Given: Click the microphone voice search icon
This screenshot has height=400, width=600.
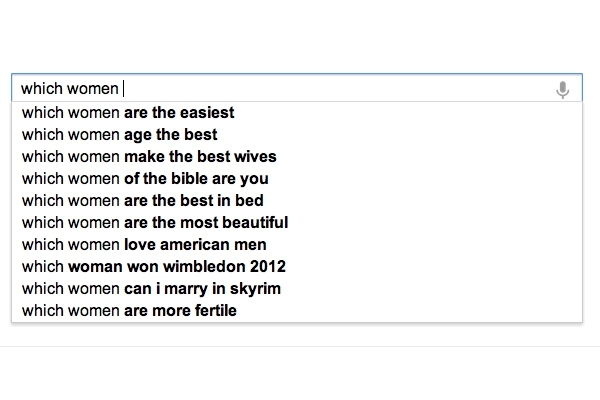Looking at the screenshot, I should 562,90.
